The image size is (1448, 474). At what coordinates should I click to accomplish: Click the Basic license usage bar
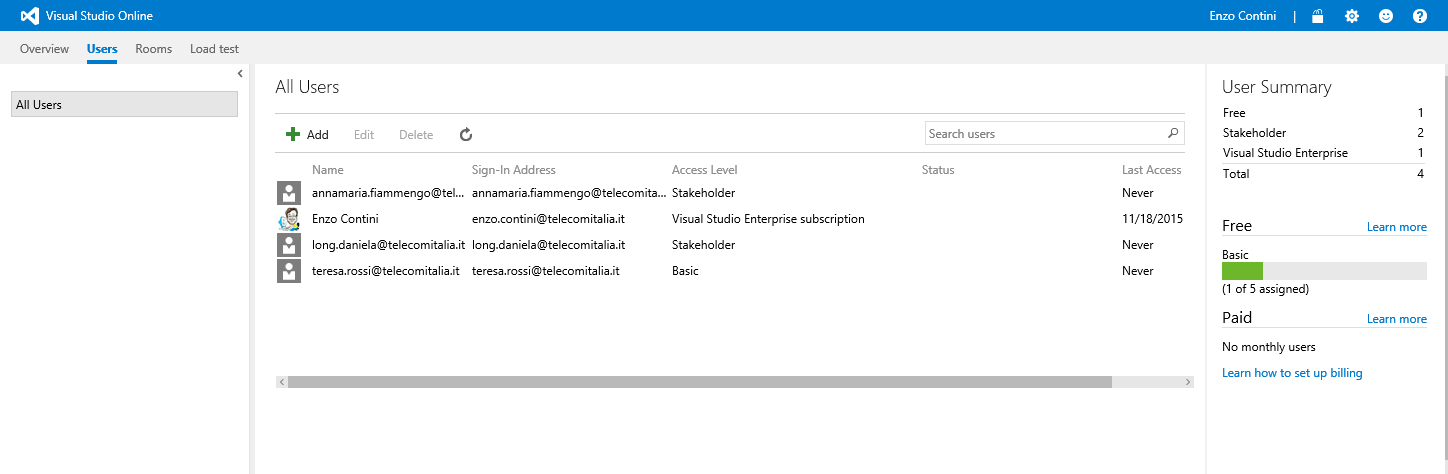[x=1323, y=271]
